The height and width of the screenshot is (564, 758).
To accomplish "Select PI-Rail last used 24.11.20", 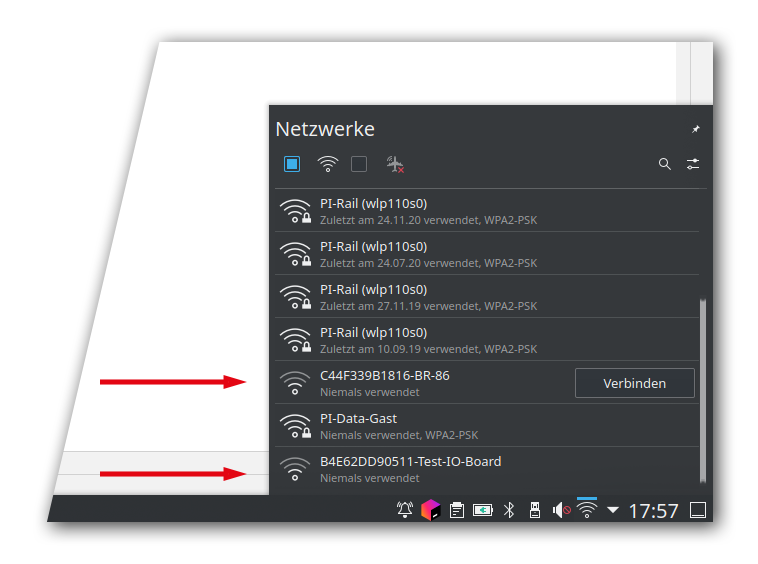I will [420, 211].
